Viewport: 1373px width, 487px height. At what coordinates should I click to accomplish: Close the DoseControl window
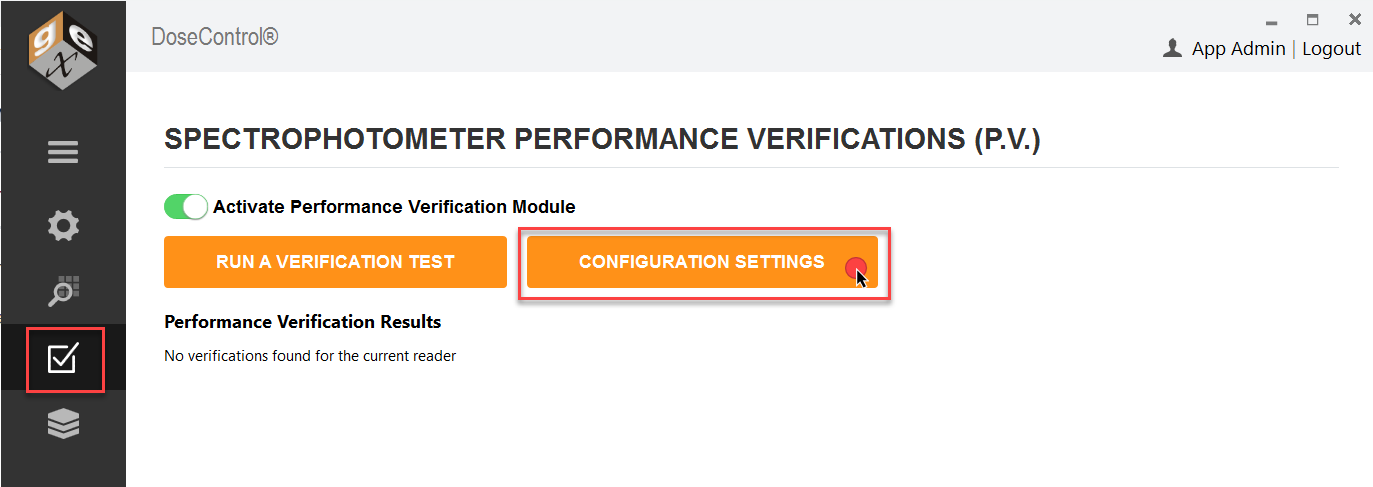1355,19
